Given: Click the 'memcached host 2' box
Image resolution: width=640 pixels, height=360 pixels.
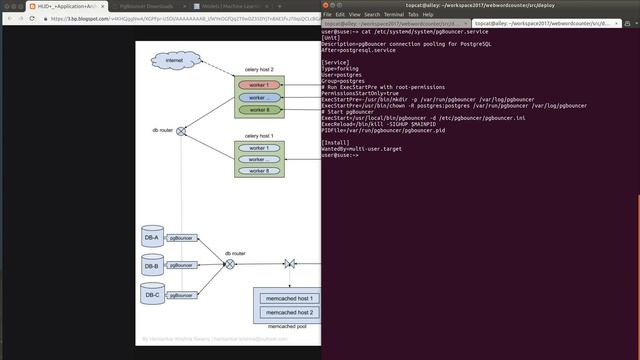Looking at the screenshot, I should pyautogui.click(x=289, y=313).
